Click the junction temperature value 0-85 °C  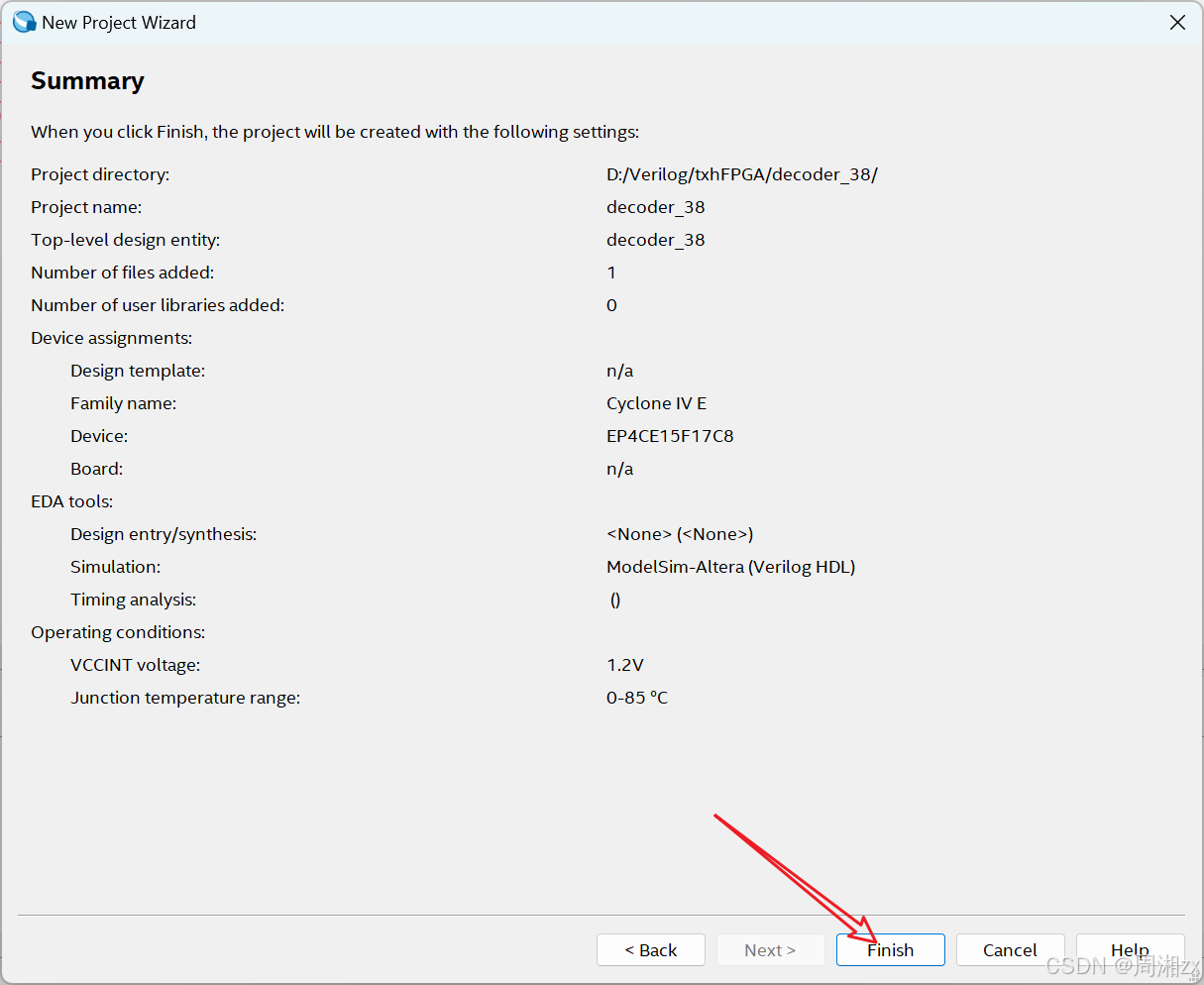tap(637, 698)
